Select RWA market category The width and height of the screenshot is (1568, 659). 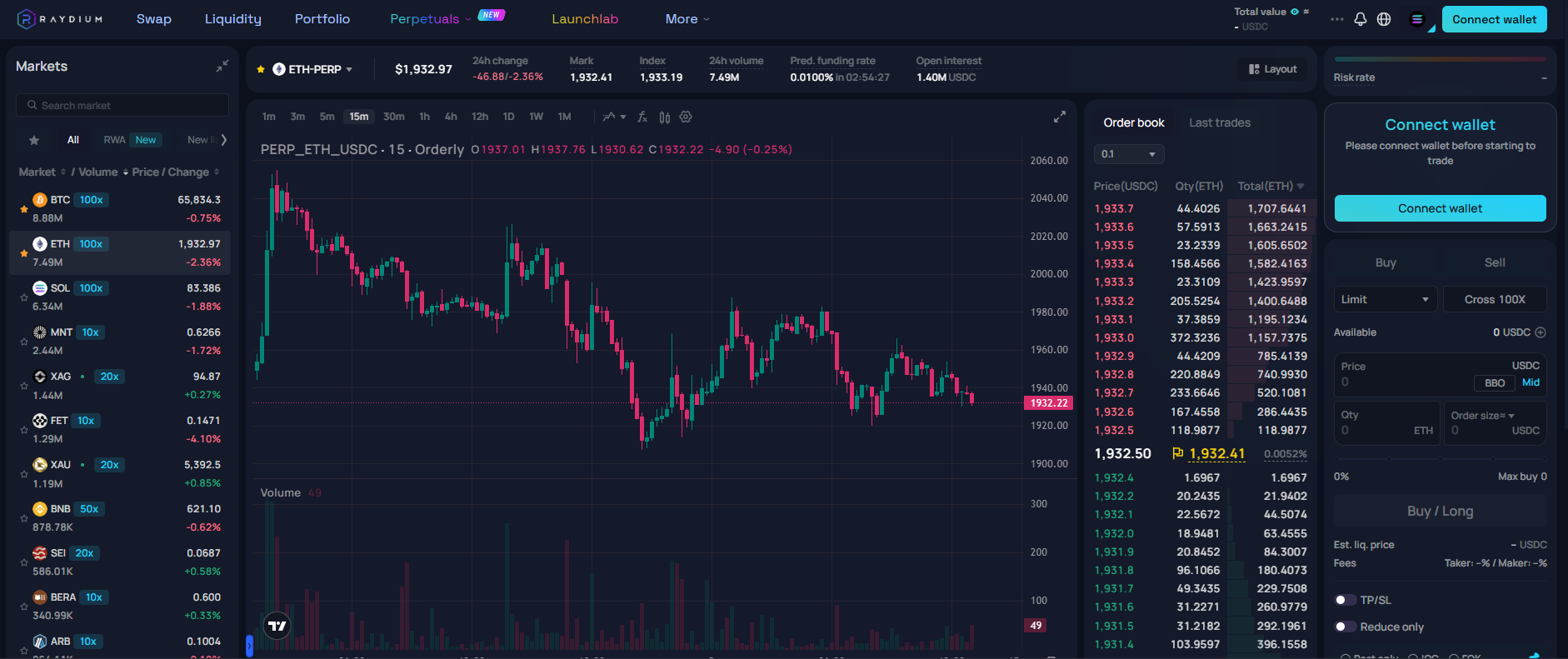point(131,140)
